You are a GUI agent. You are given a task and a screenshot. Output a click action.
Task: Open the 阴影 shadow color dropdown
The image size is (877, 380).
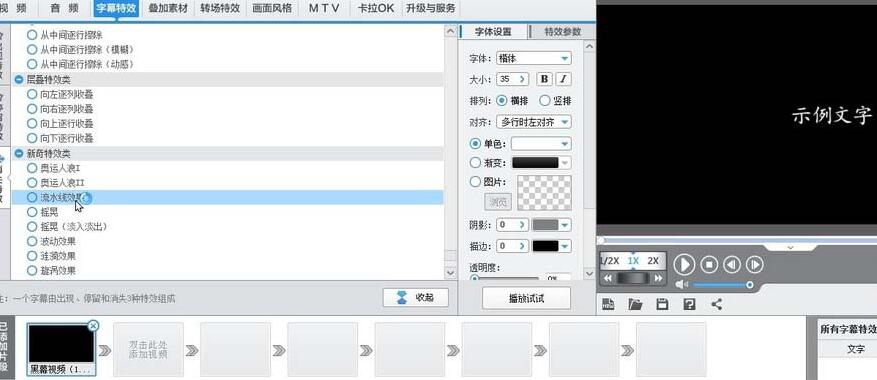(x=565, y=225)
